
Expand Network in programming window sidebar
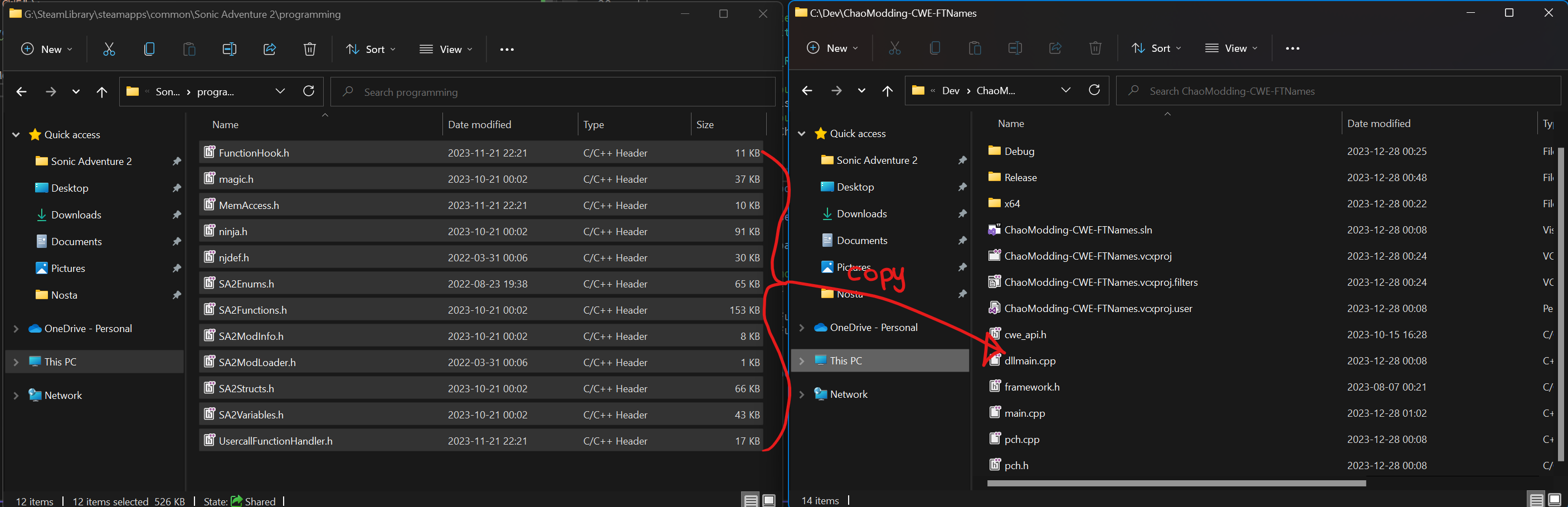(x=16, y=396)
